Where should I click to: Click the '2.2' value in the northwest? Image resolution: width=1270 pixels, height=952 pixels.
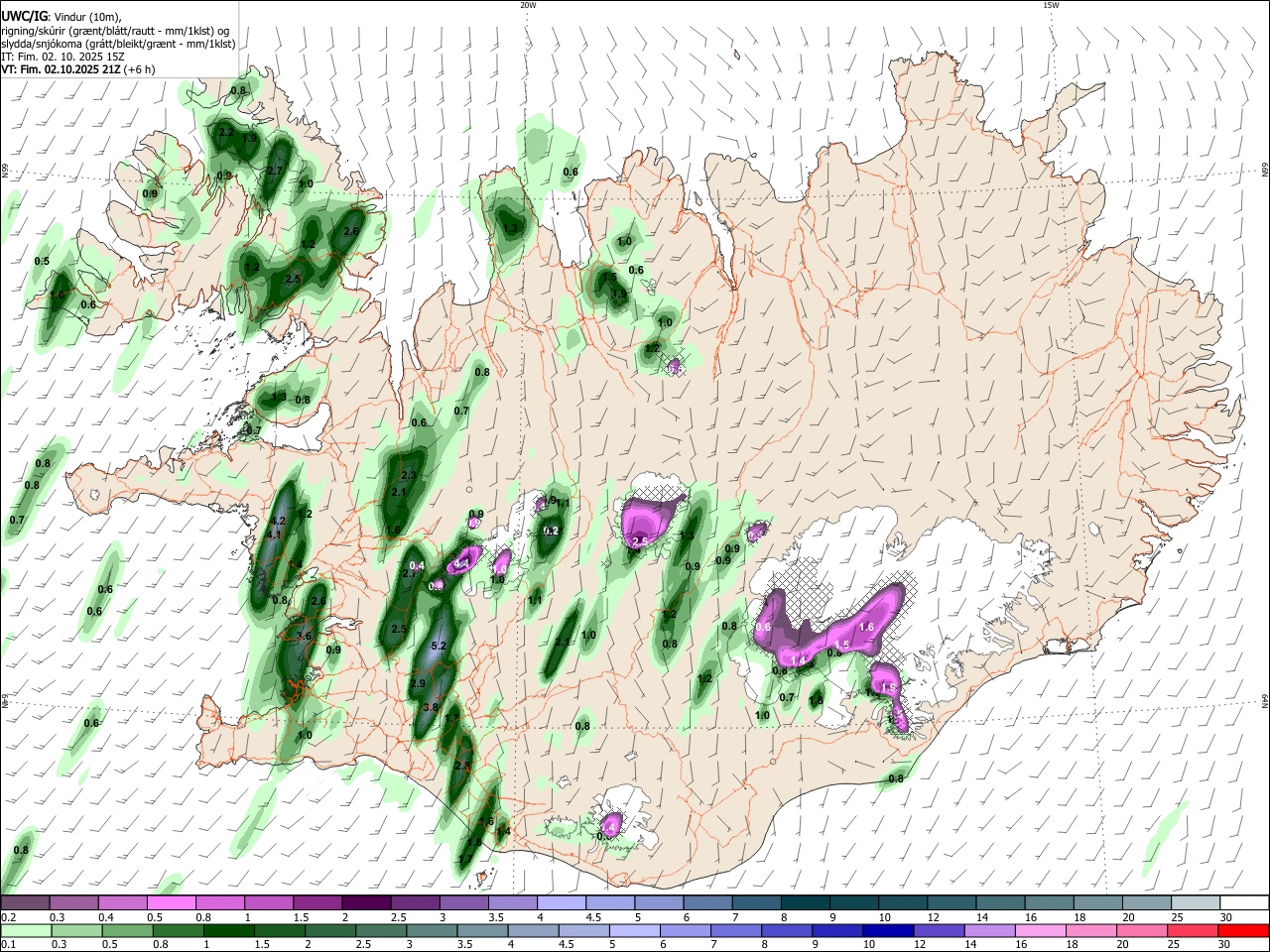[226, 132]
